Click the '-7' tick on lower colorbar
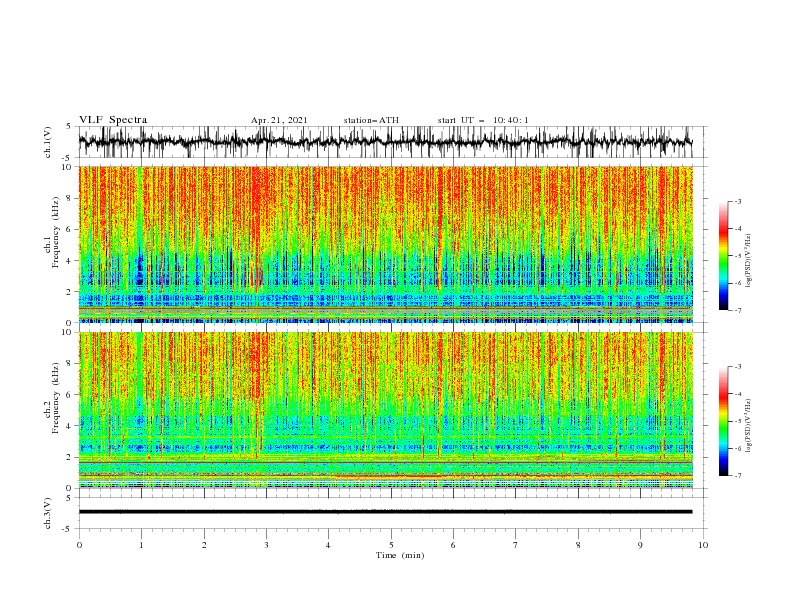792x612 pixels. pyautogui.click(x=738, y=476)
